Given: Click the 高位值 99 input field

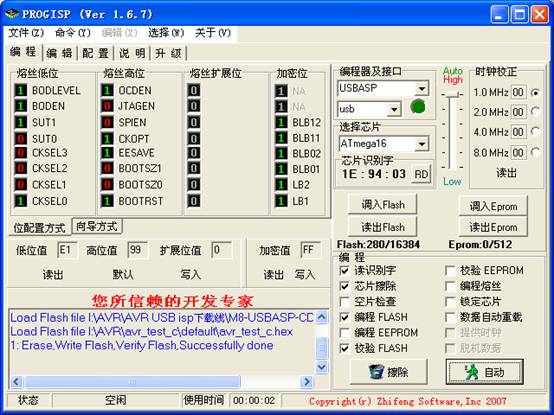Looking at the screenshot, I should (137, 250).
